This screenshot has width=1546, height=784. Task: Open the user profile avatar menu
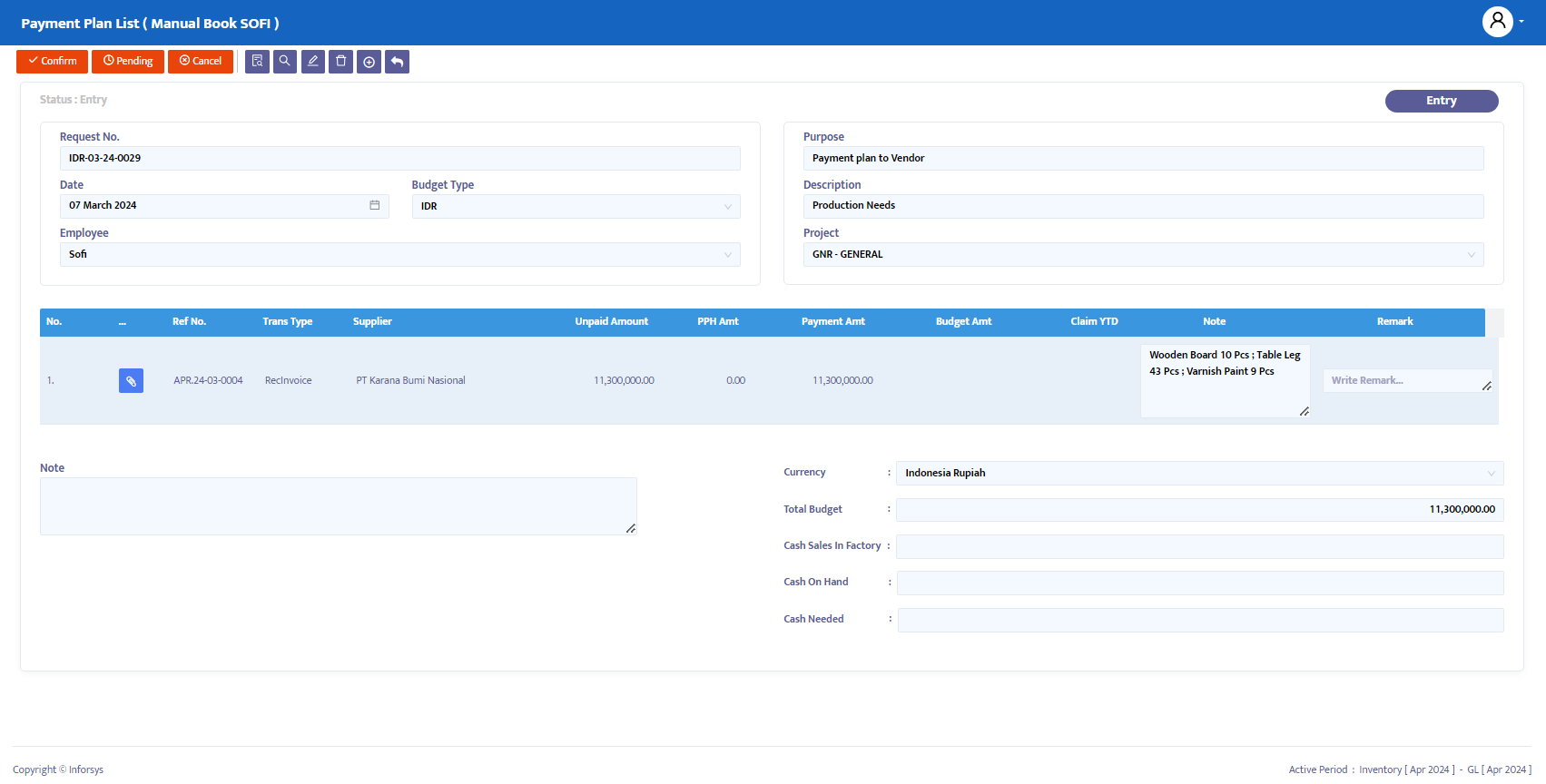coord(1498,21)
